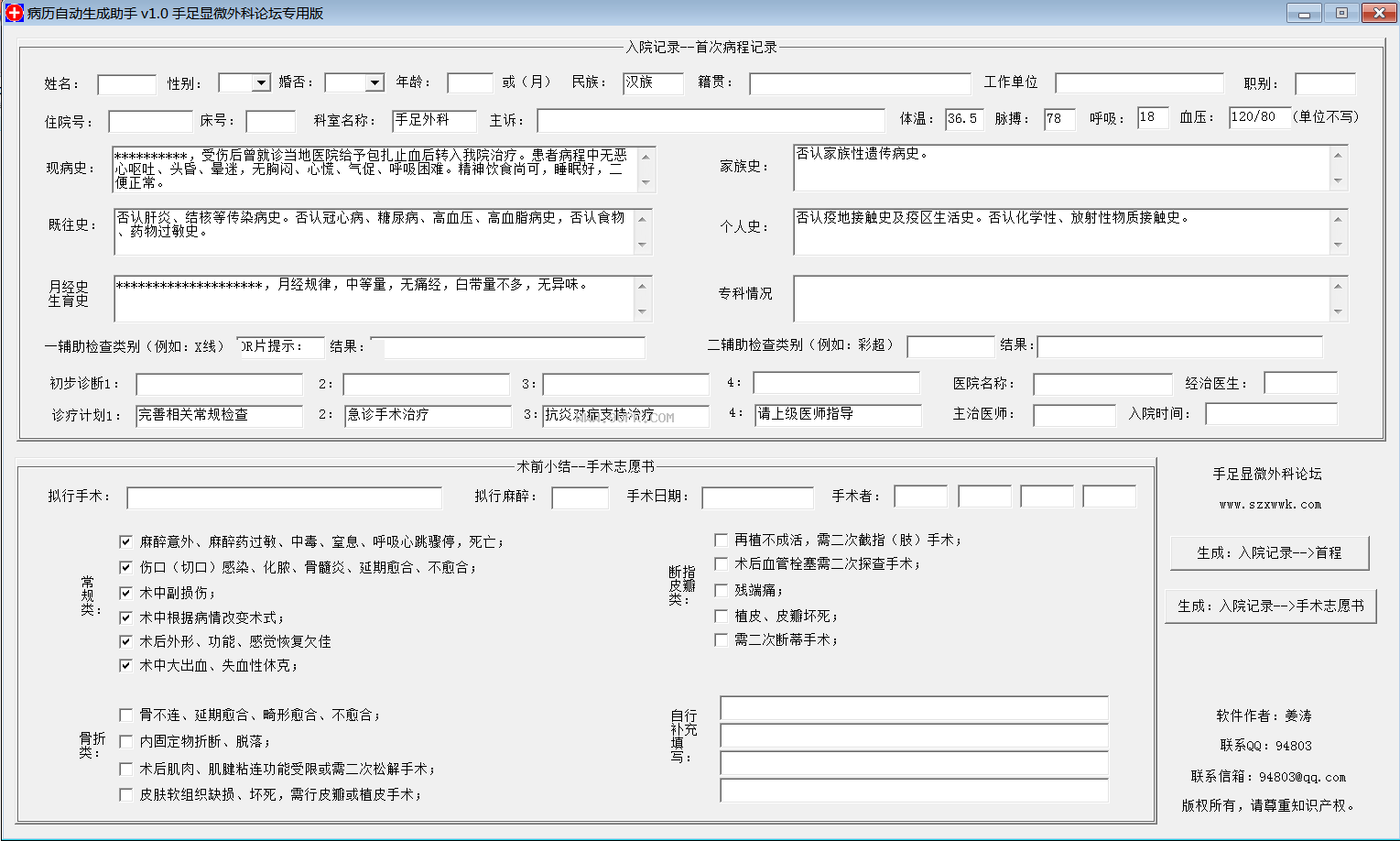Click the 体温 field showing 36.5
Screen dimensions: 1400x841
pos(964,119)
